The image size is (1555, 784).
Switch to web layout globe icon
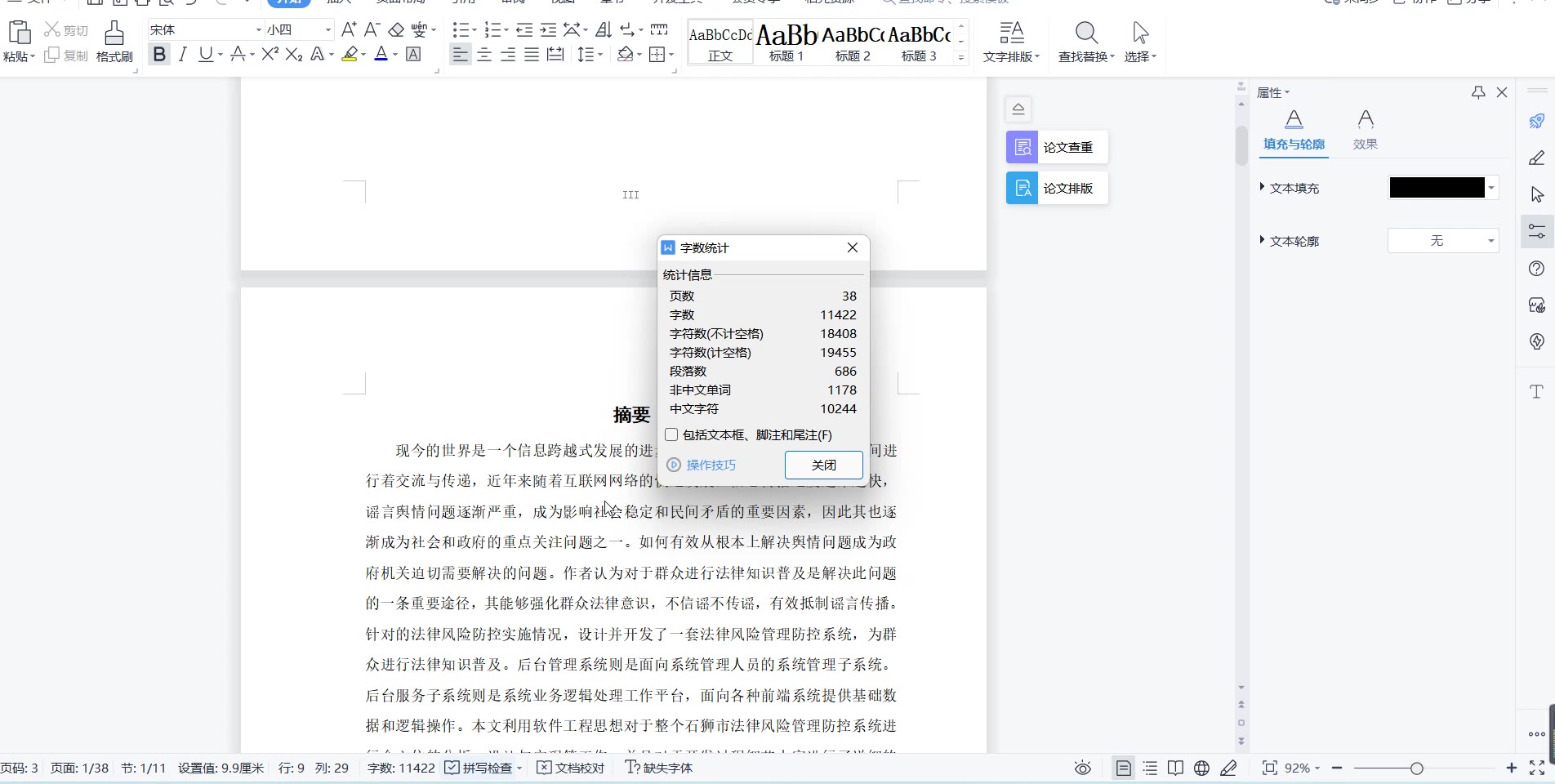tap(1201, 768)
